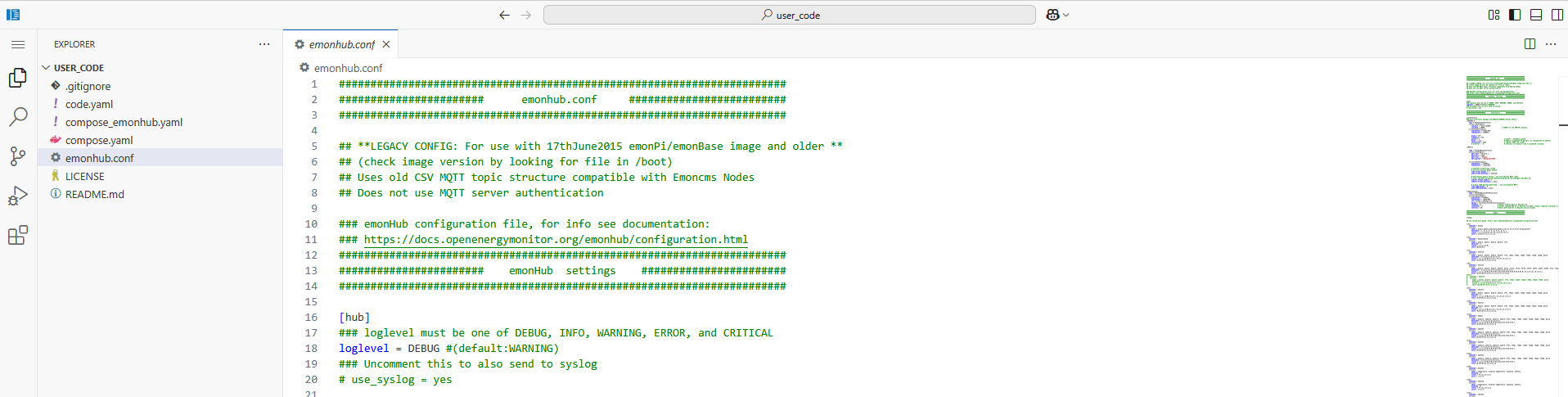
Task: Go forward with the right arrow
Action: (x=525, y=15)
